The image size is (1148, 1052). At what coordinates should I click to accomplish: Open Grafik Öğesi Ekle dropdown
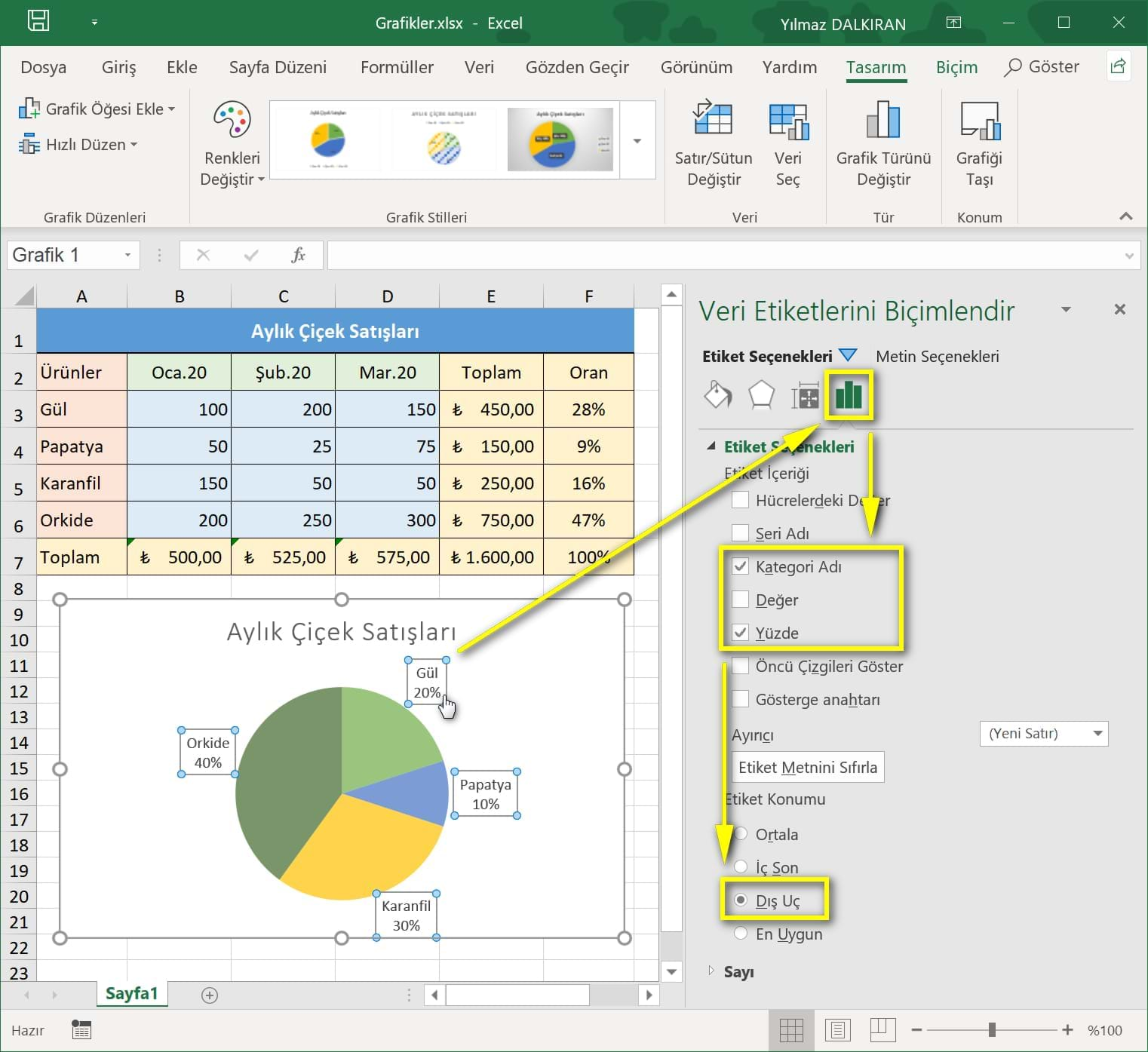(x=97, y=109)
